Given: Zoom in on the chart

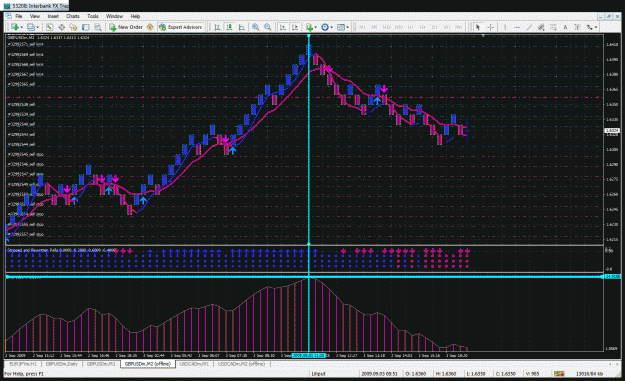Looking at the screenshot, I should click(x=256, y=27).
